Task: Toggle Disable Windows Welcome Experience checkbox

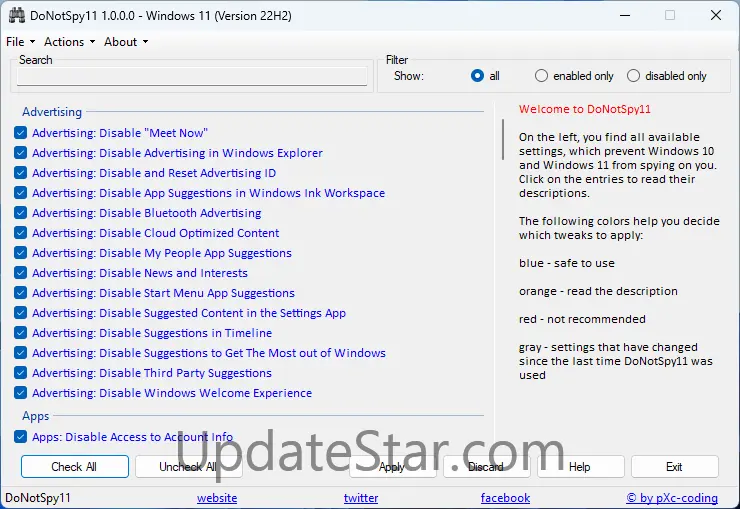Action: coord(20,392)
